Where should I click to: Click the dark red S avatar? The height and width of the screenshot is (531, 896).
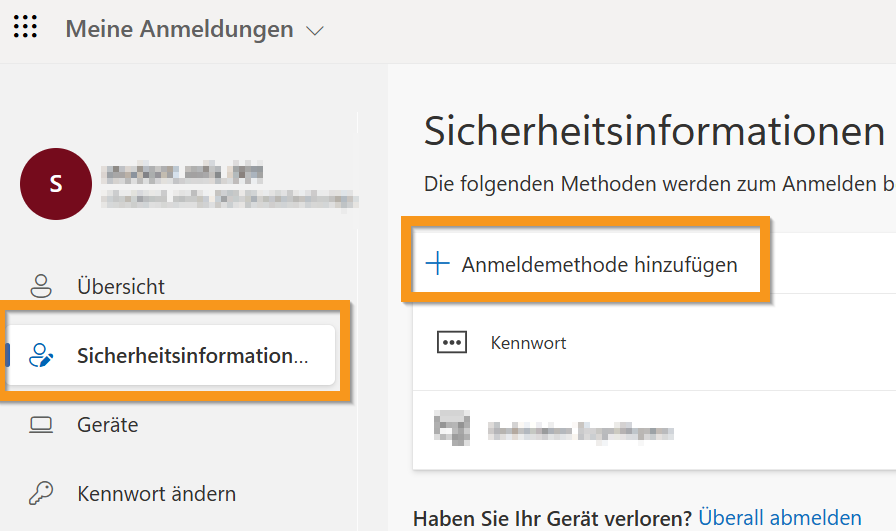coord(56,183)
